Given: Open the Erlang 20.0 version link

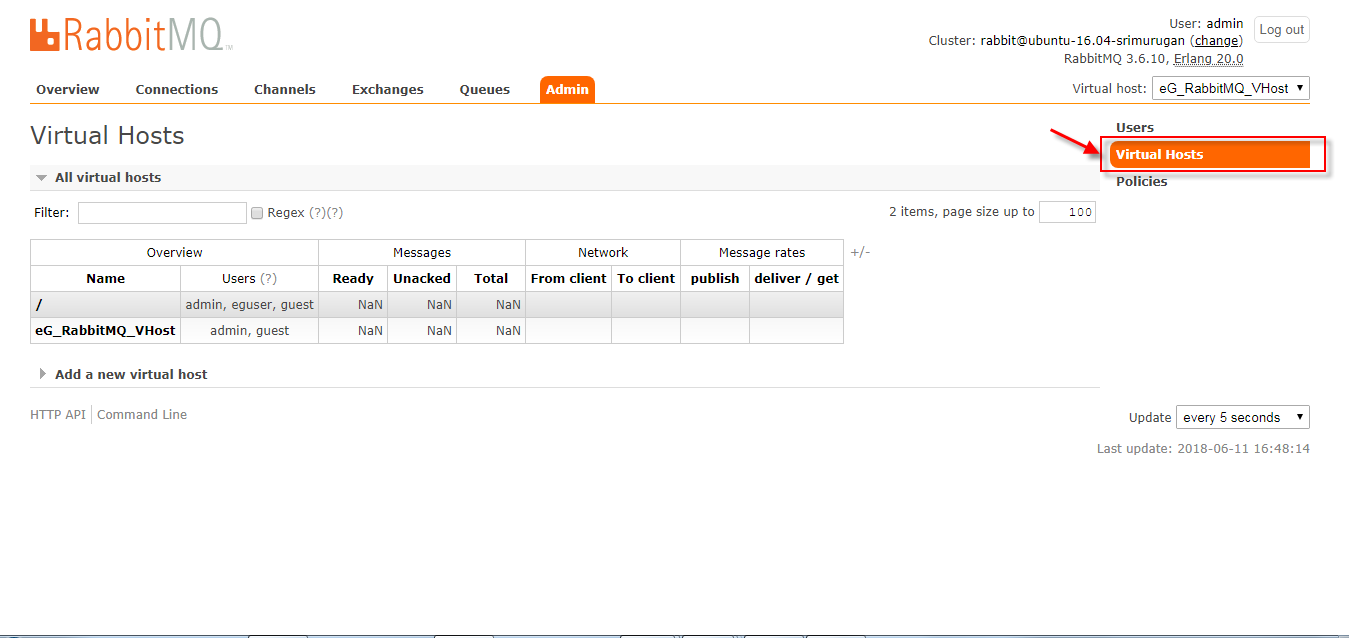Looking at the screenshot, I should coord(1208,59).
